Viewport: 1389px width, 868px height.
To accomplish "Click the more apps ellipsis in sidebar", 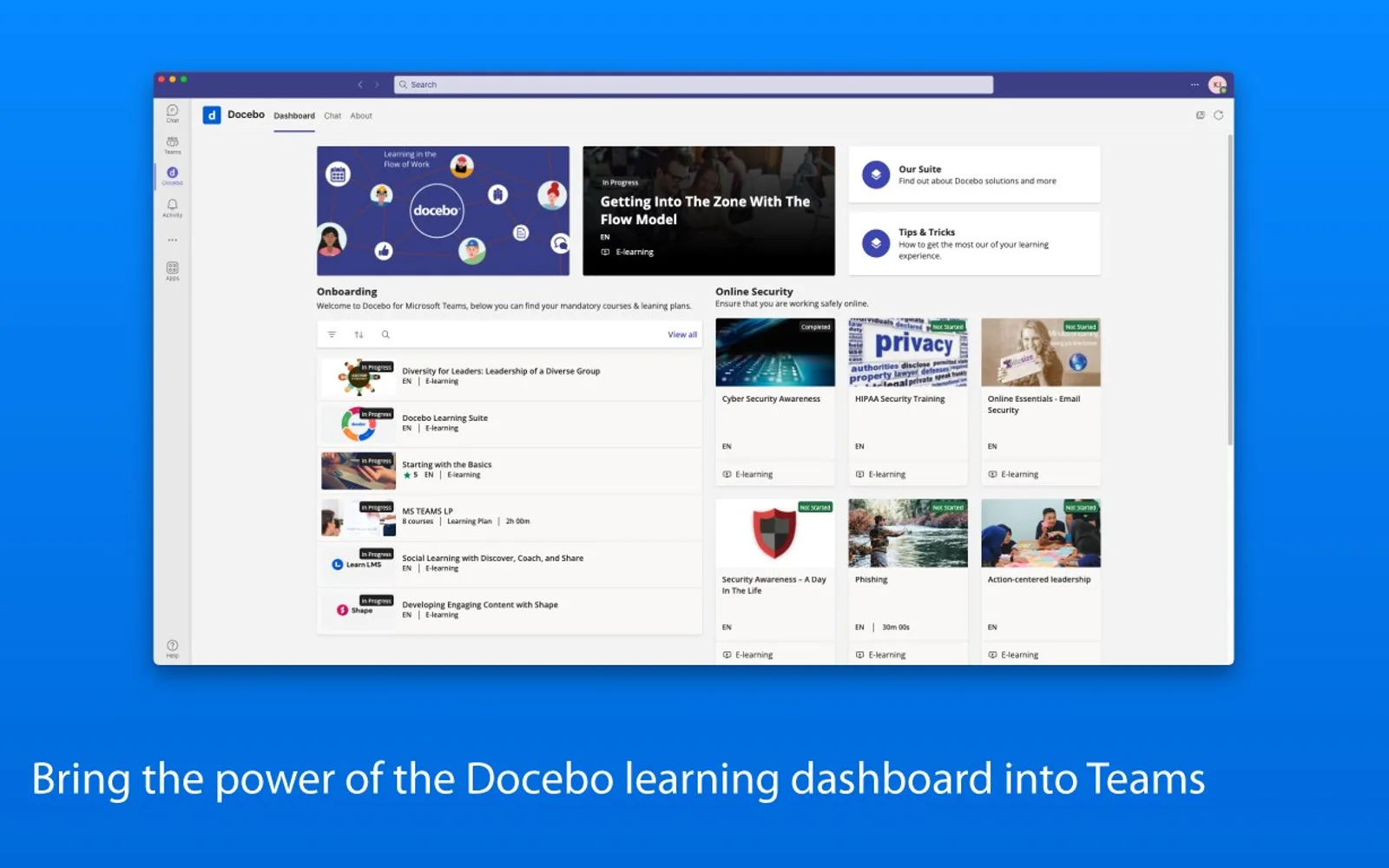I will [172, 240].
